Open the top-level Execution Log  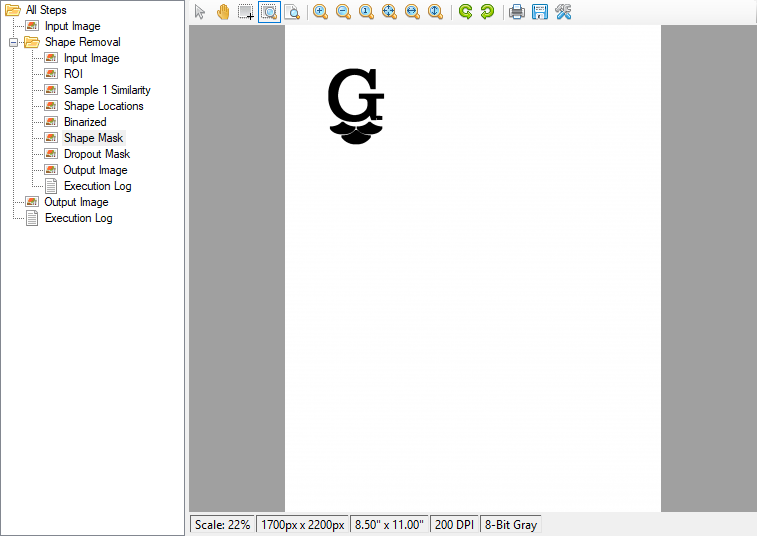pyautogui.click(x=78, y=218)
